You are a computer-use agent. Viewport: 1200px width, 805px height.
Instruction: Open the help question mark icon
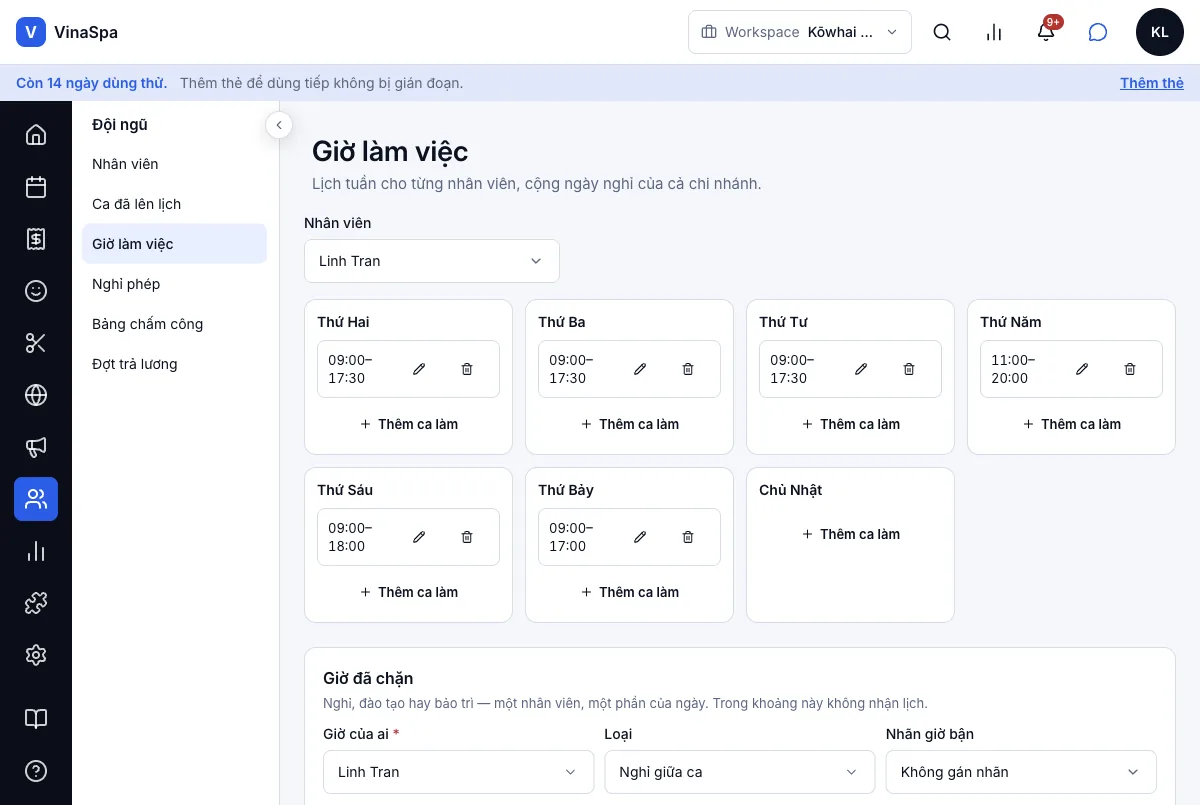pyautogui.click(x=36, y=771)
